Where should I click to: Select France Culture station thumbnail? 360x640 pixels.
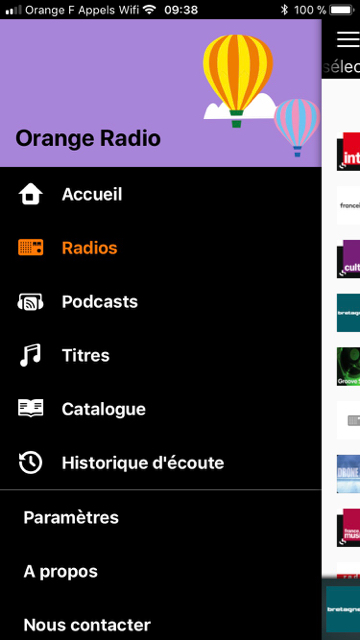click(349, 259)
